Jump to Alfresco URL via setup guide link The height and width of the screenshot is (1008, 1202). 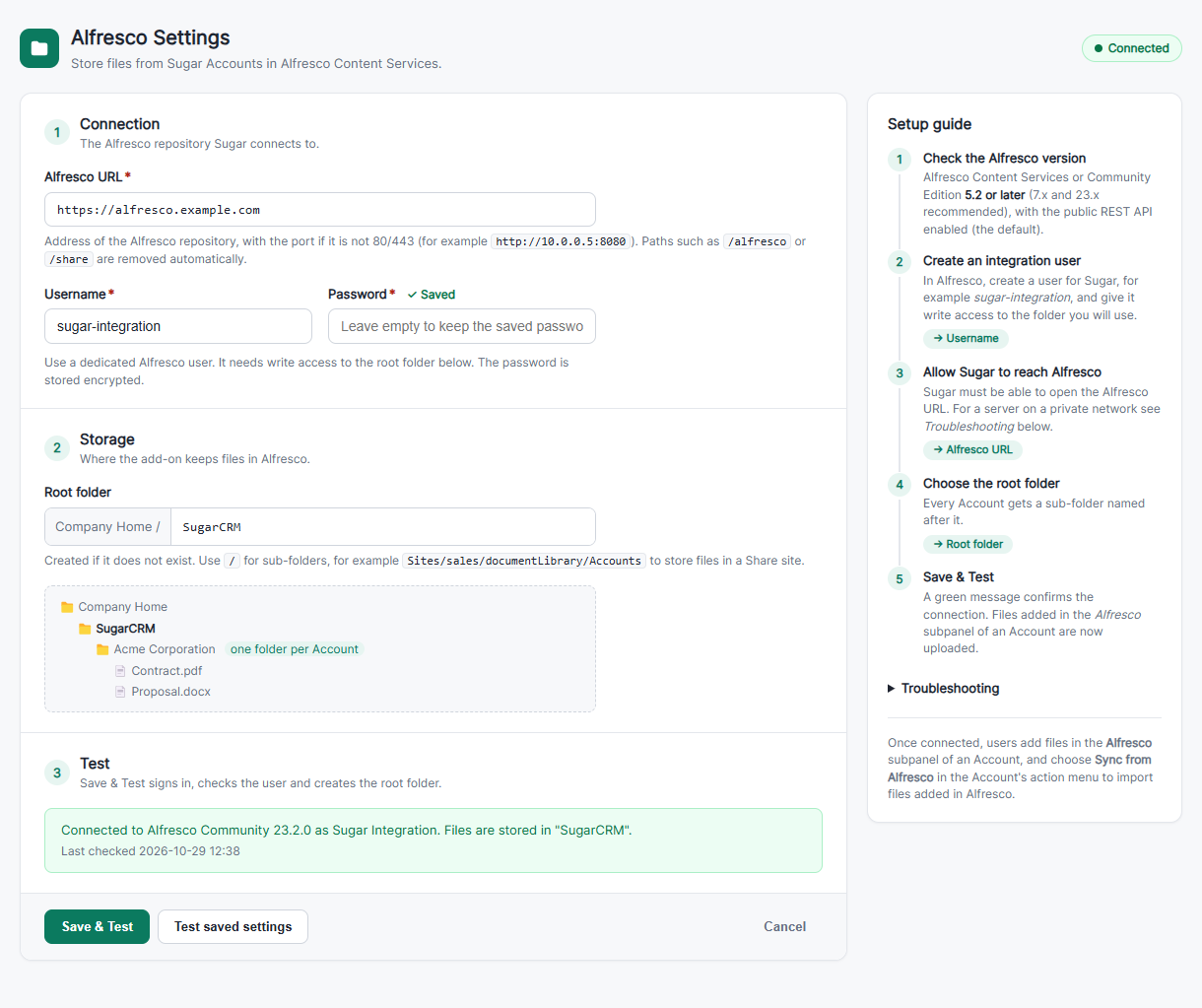click(972, 449)
